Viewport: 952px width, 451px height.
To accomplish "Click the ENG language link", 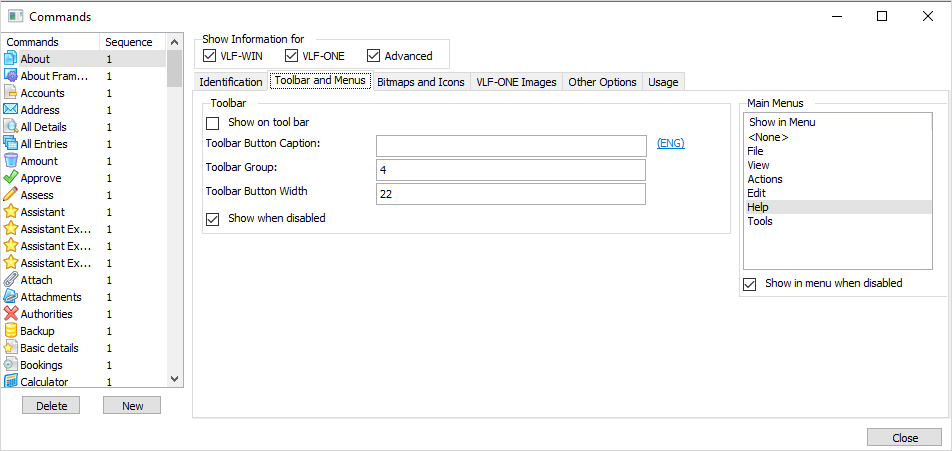I will 670,144.
